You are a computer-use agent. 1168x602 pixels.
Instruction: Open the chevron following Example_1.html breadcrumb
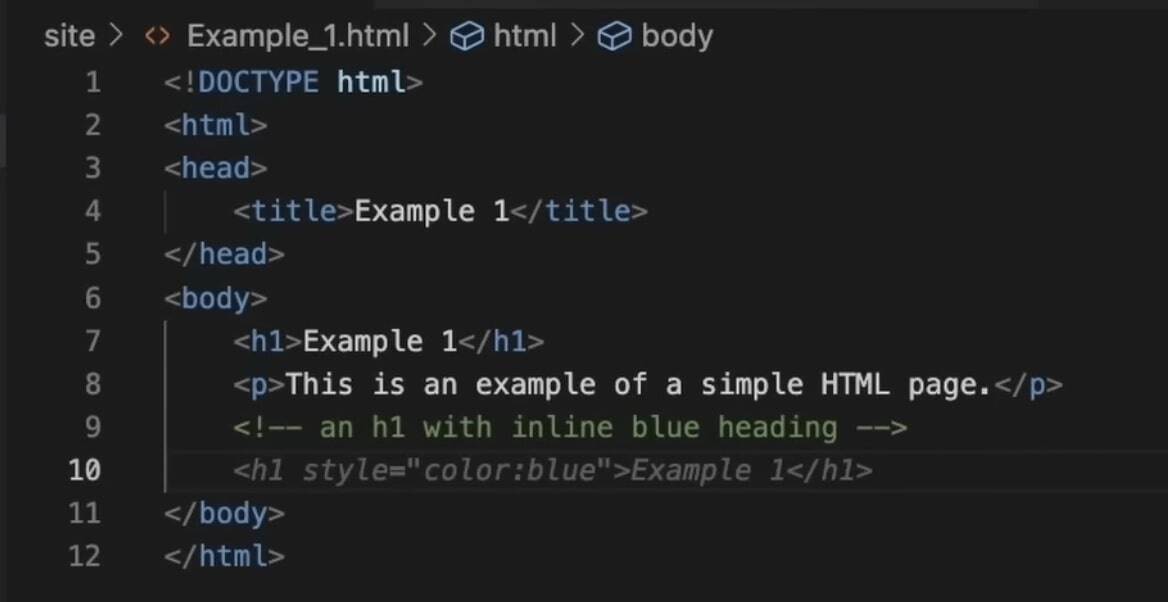coord(430,35)
